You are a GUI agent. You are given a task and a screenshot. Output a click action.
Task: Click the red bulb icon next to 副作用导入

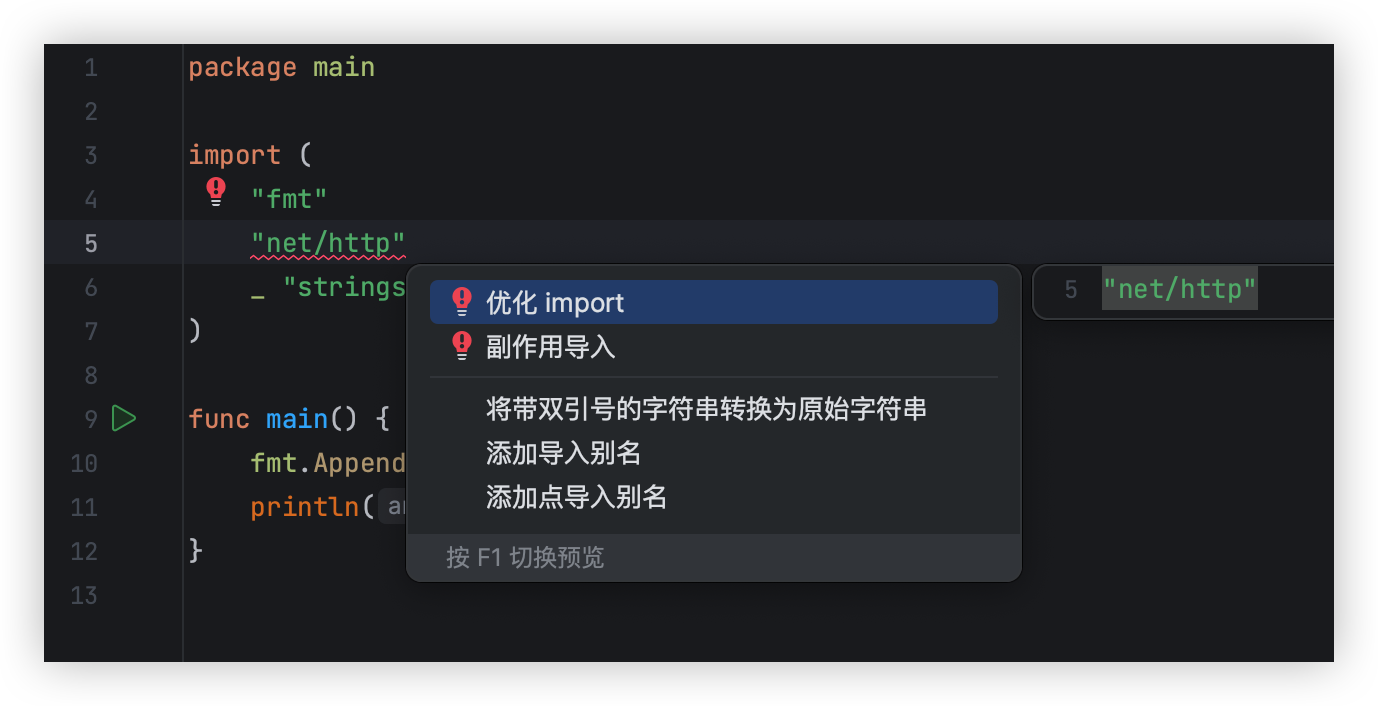click(x=461, y=346)
